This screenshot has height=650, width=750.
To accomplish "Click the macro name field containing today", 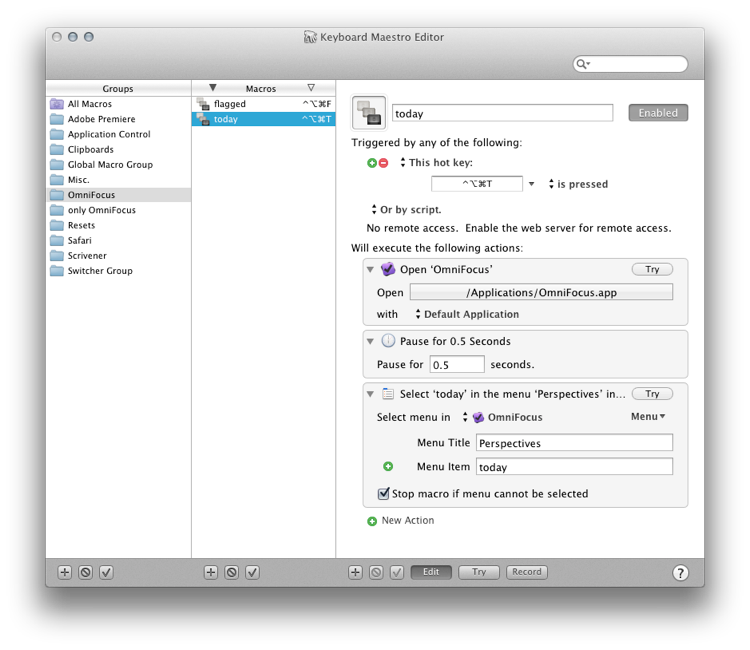I will tap(502, 113).
